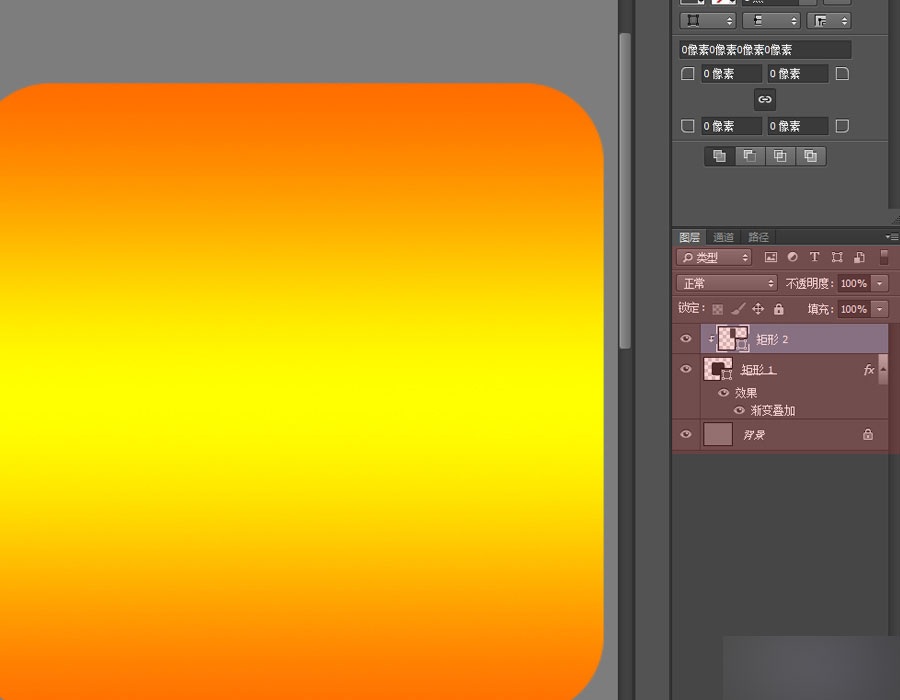Click the 填充 100% value field
900x700 pixels.
click(x=854, y=309)
